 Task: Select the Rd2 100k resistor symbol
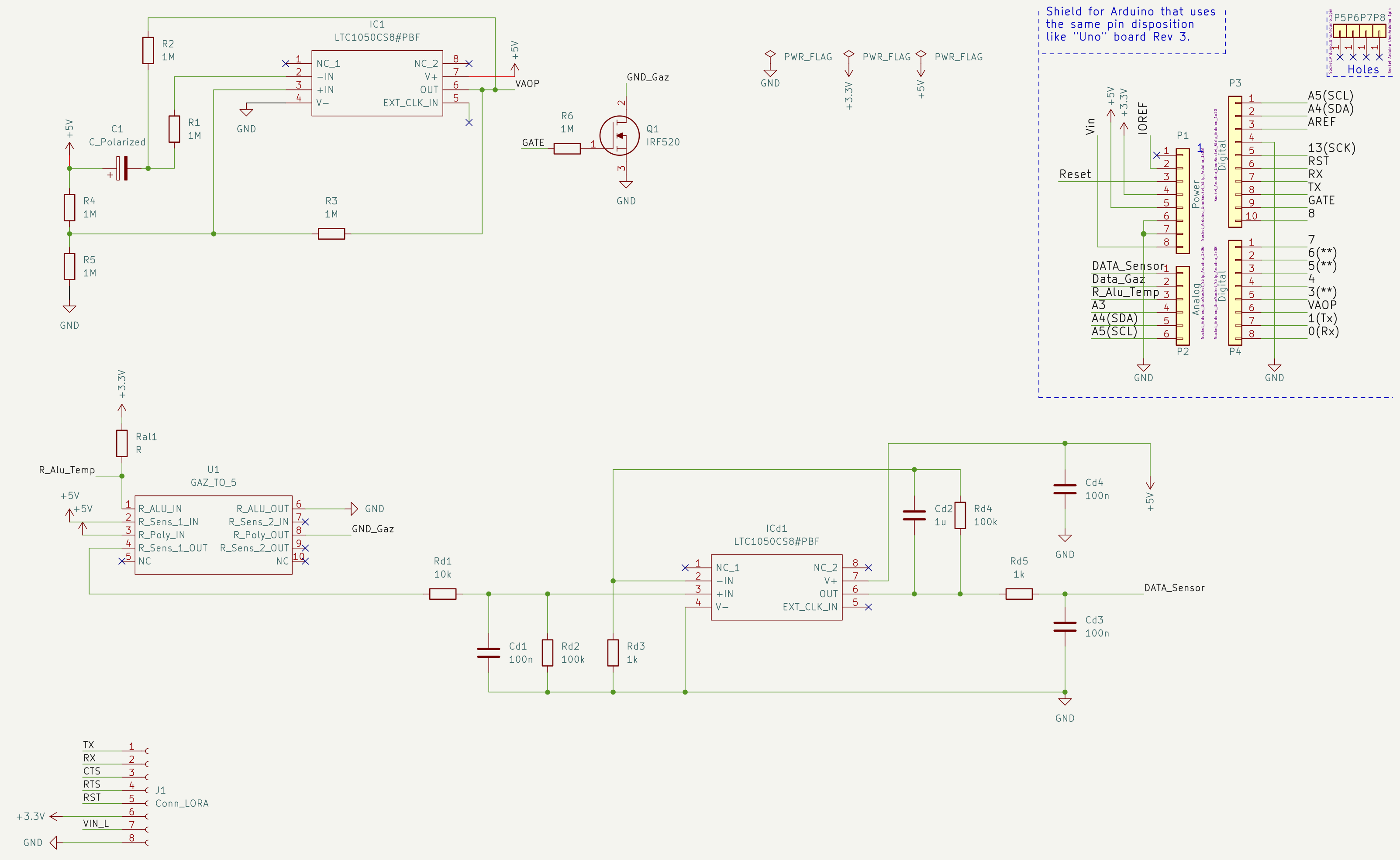coord(547,652)
